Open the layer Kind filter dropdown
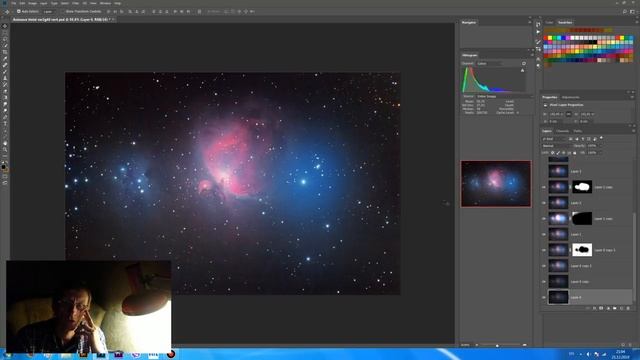Image resolution: width=640 pixels, height=360 pixels. (x=554, y=139)
